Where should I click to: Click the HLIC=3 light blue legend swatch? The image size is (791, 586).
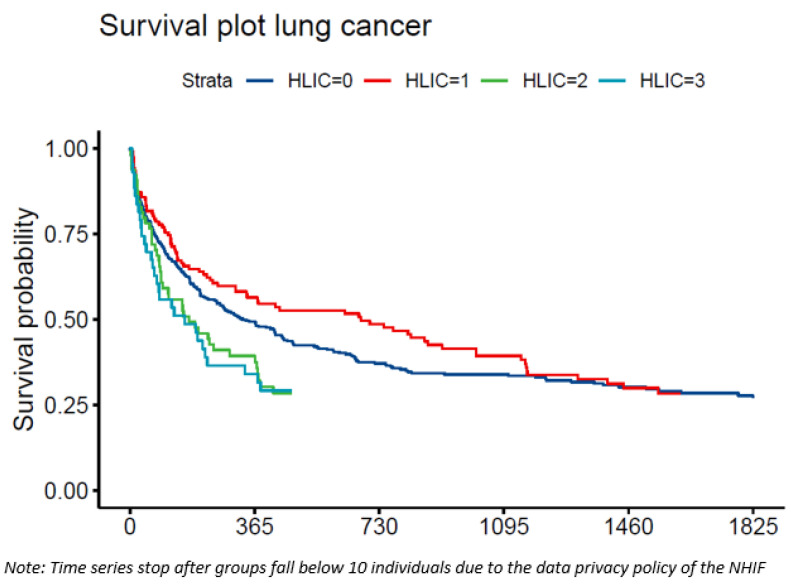tap(612, 81)
